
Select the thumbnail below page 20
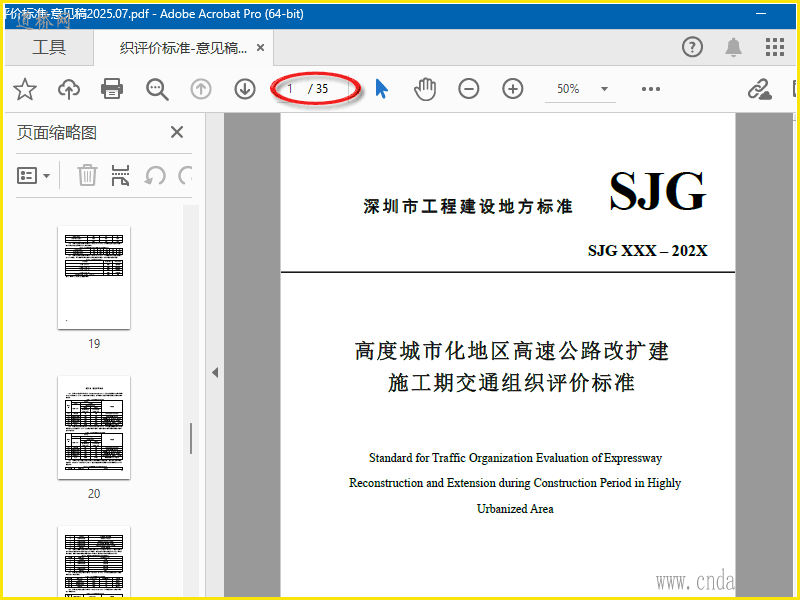pos(94,562)
